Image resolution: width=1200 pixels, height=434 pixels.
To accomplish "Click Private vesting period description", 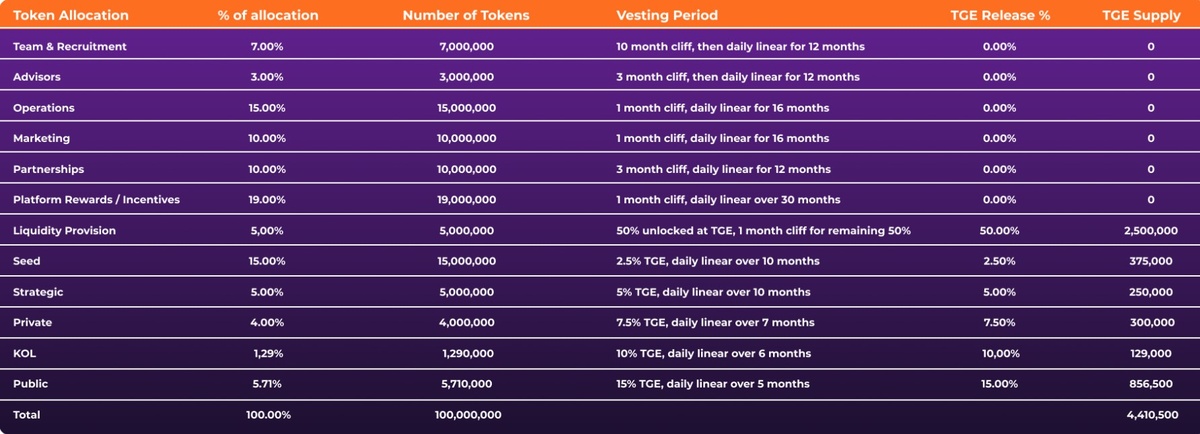I will (715, 322).
